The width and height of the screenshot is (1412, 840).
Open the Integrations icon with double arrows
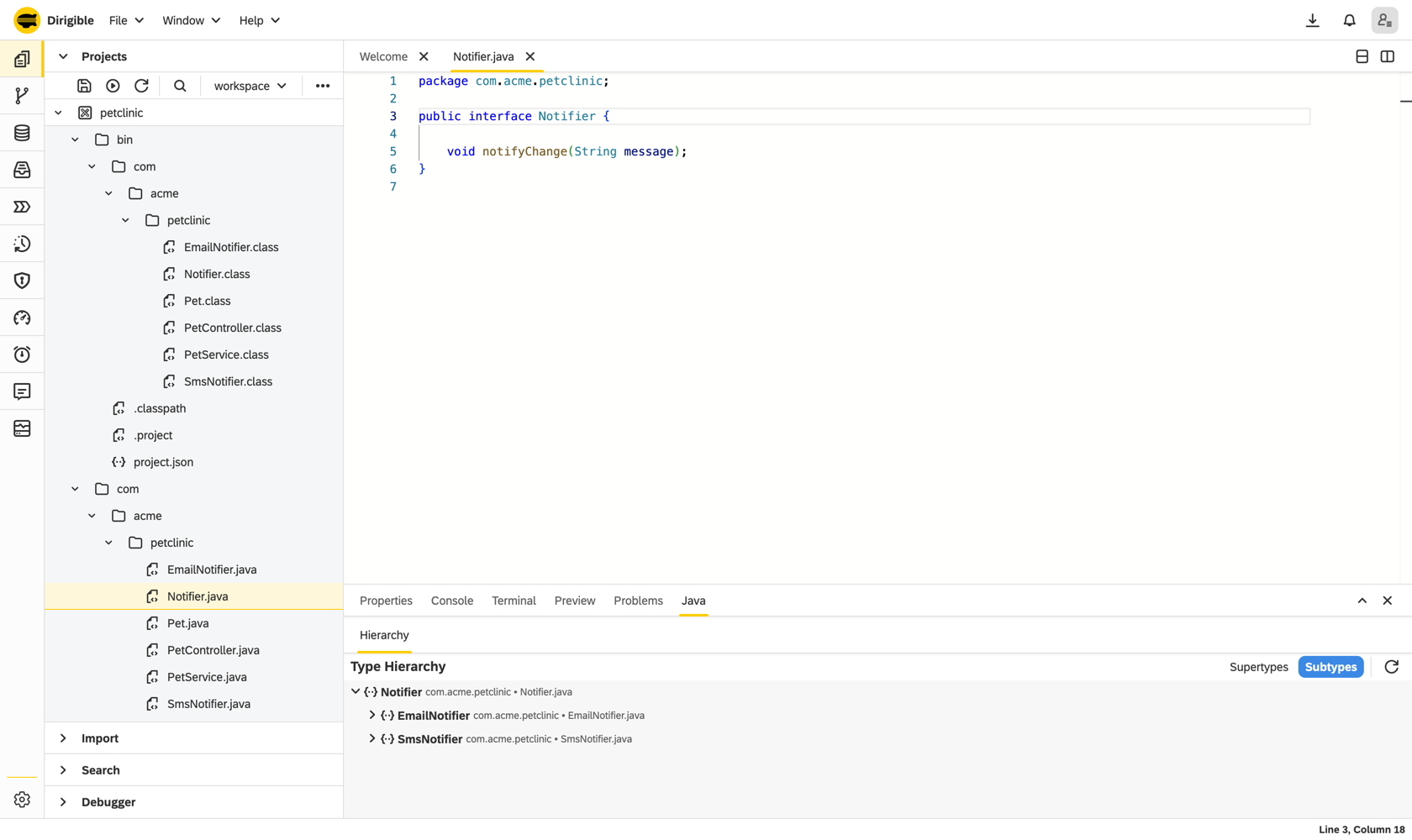pyautogui.click(x=22, y=207)
